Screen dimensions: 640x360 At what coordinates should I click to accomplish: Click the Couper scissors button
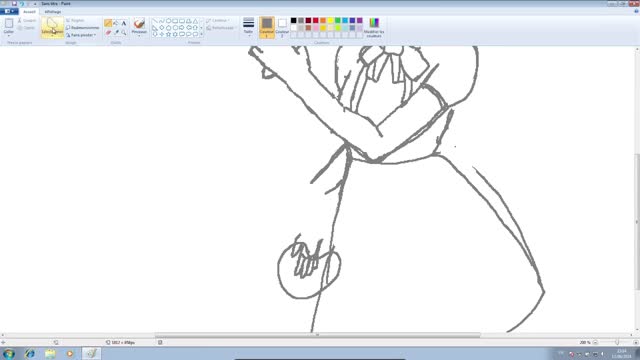coord(27,20)
